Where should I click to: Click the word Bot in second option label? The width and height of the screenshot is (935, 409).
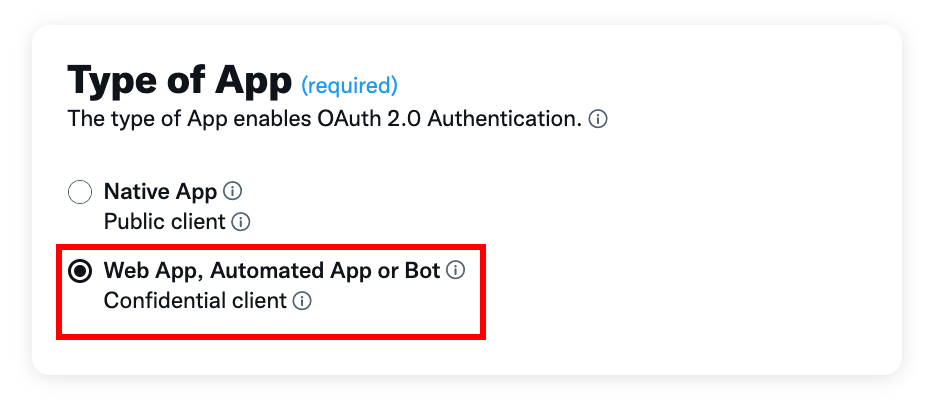(422, 271)
